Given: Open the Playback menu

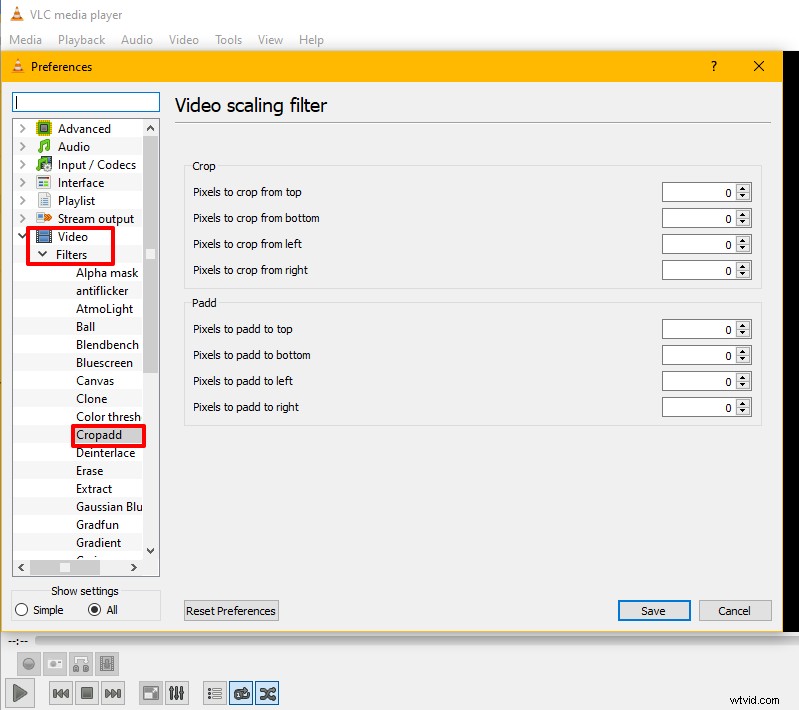Looking at the screenshot, I should click(x=82, y=40).
